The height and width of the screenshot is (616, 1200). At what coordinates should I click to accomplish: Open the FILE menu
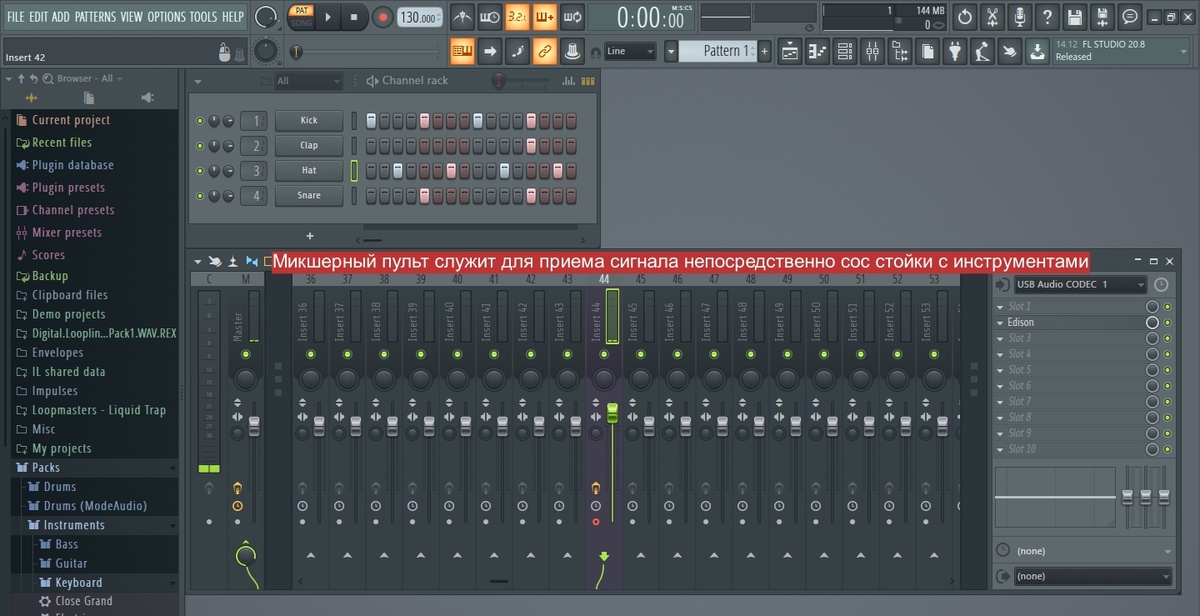coord(16,17)
